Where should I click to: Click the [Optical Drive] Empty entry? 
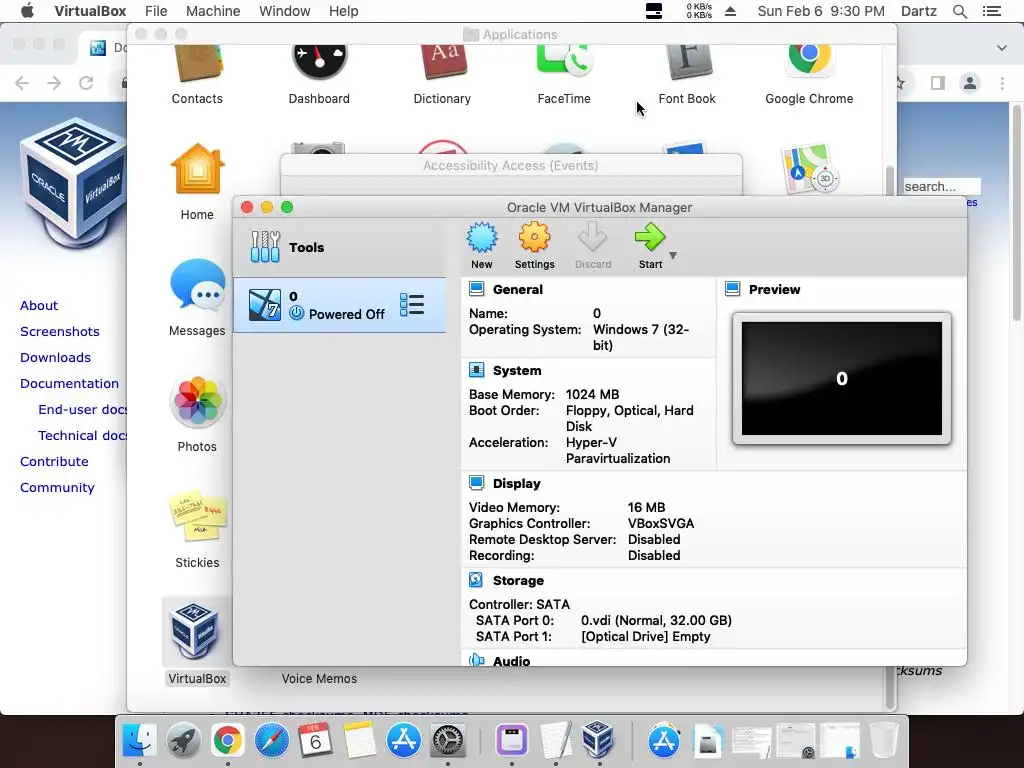pos(646,636)
